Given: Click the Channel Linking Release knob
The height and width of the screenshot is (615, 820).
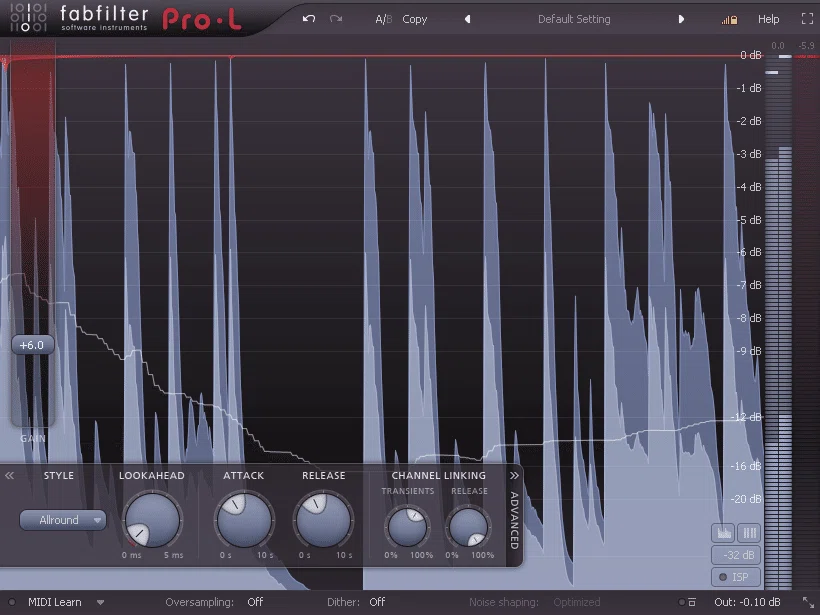Looking at the screenshot, I should click(469, 527).
